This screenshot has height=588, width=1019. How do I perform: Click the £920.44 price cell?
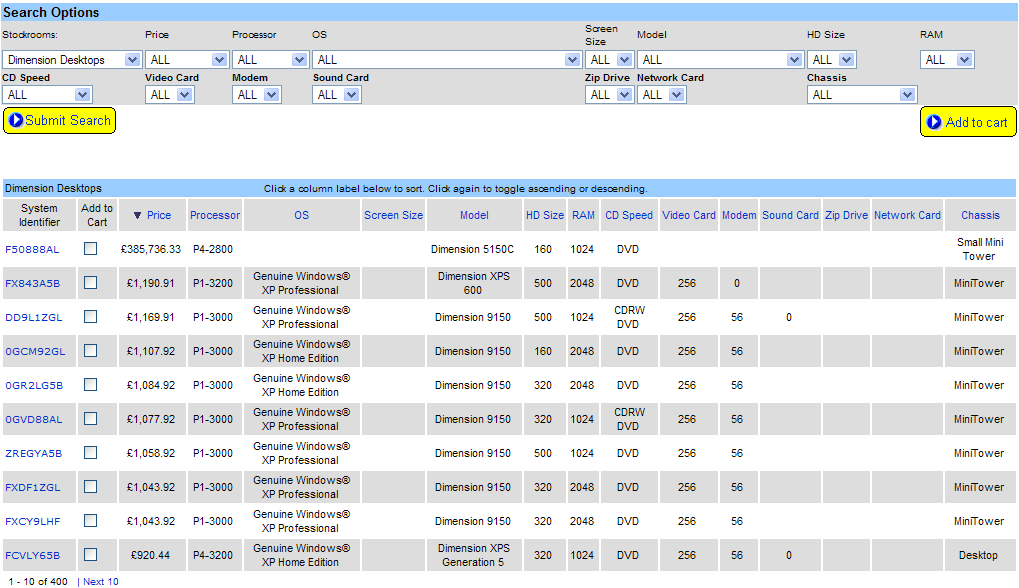pyautogui.click(x=150, y=555)
